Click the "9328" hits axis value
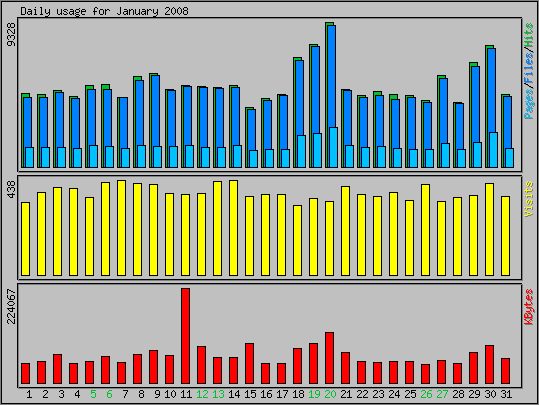Viewport: 539px width, 405px height. pos(12,34)
